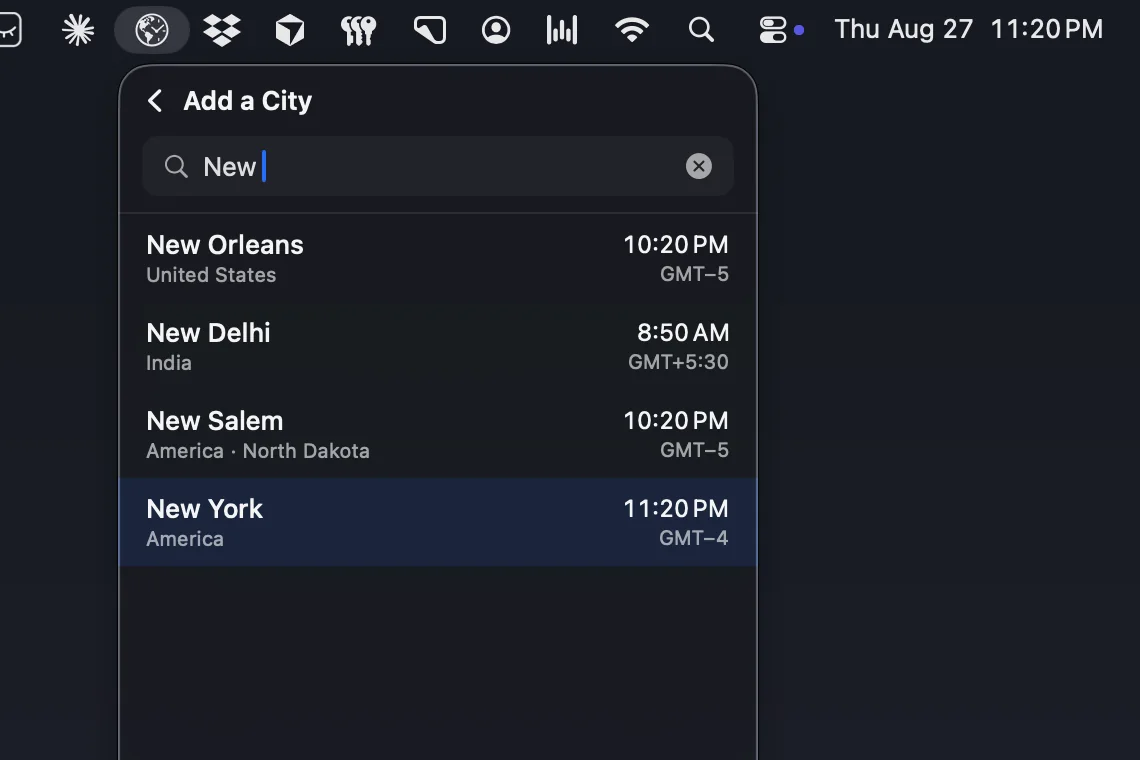Clear the city search text

tap(699, 167)
